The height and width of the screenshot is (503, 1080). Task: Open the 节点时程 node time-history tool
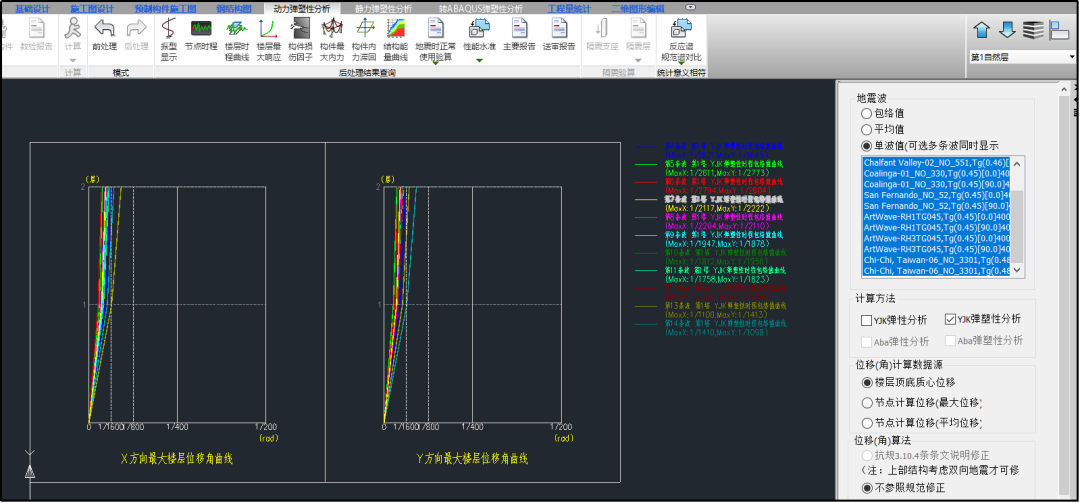[x=201, y=34]
